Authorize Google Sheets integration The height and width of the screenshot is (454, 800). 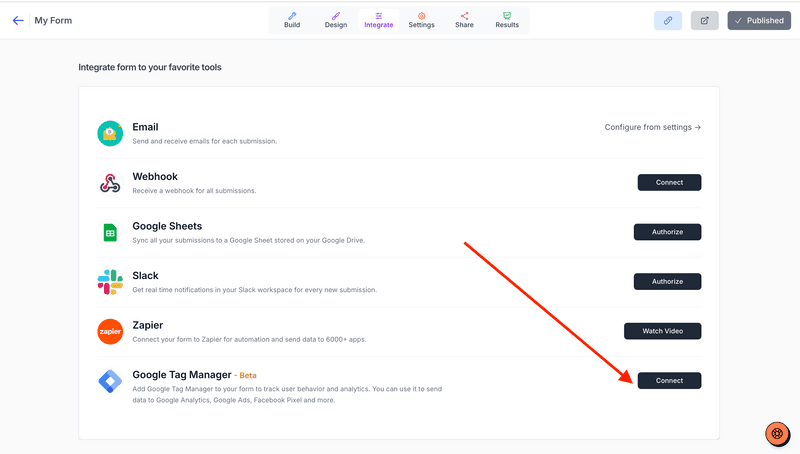click(x=667, y=232)
